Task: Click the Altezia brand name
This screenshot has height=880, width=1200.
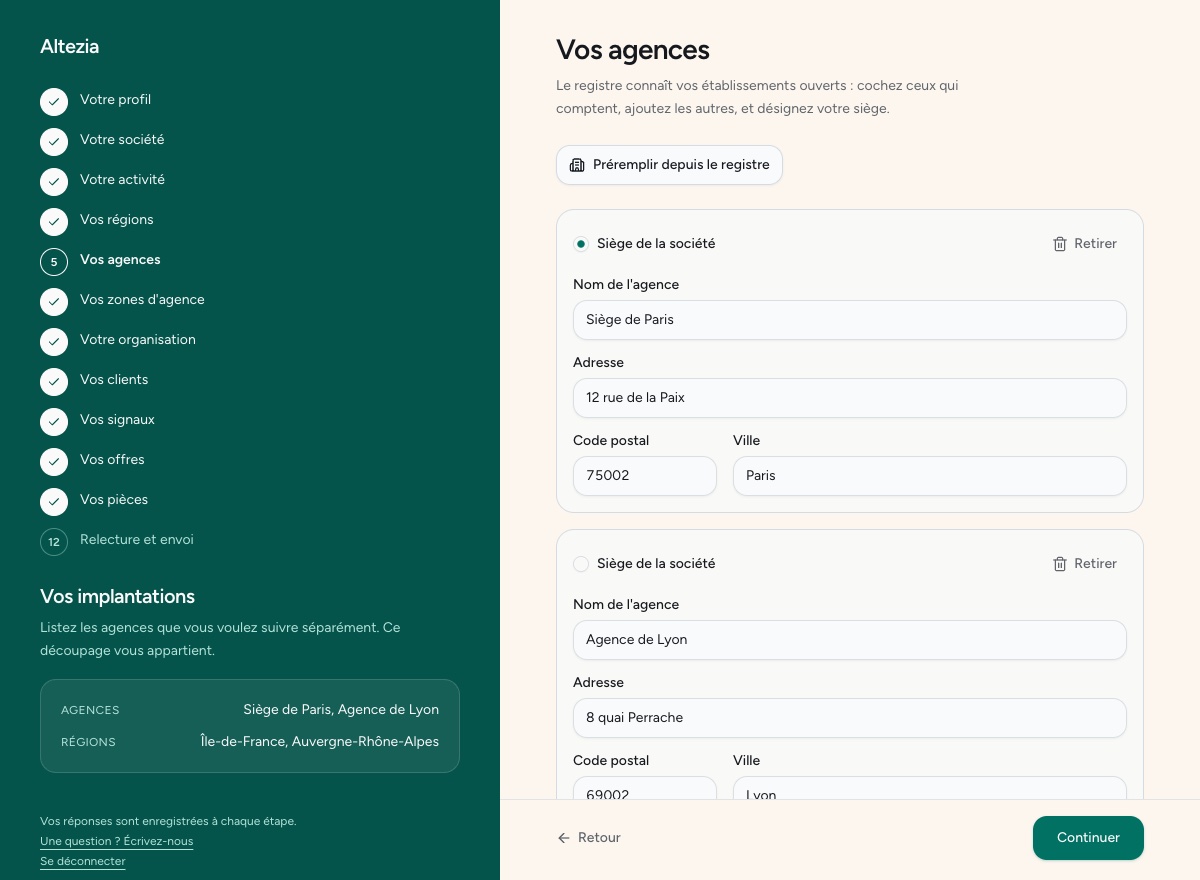Action: pyautogui.click(x=70, y=47)
